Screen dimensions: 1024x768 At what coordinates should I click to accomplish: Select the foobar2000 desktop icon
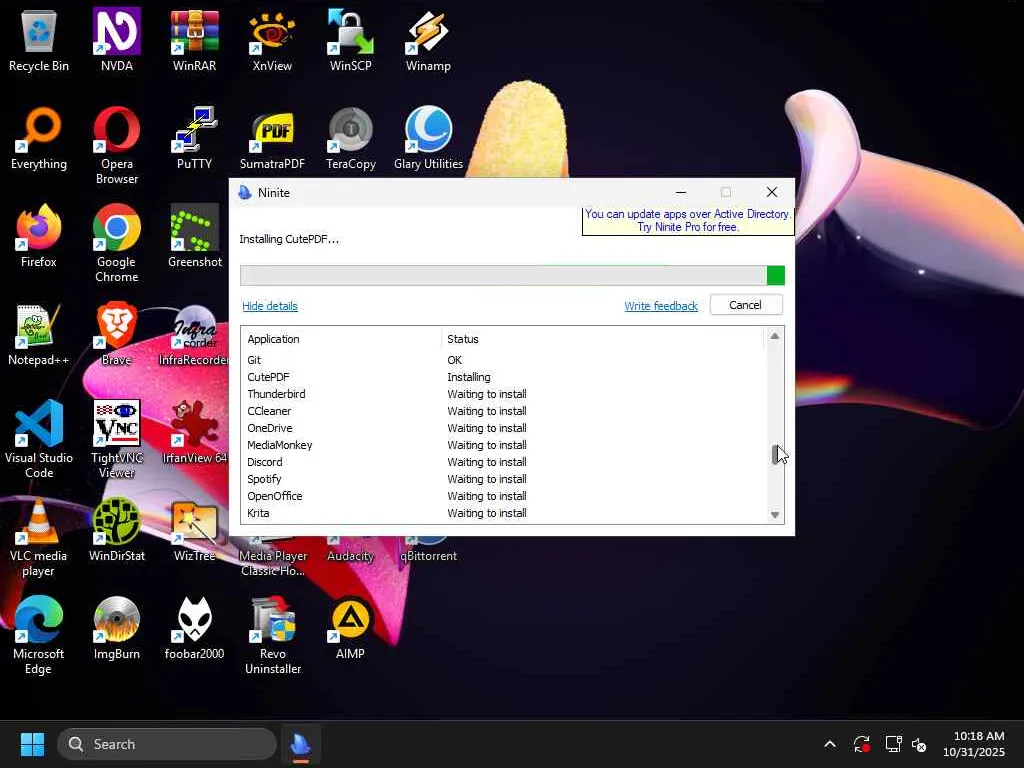click(x=194, y=628)
